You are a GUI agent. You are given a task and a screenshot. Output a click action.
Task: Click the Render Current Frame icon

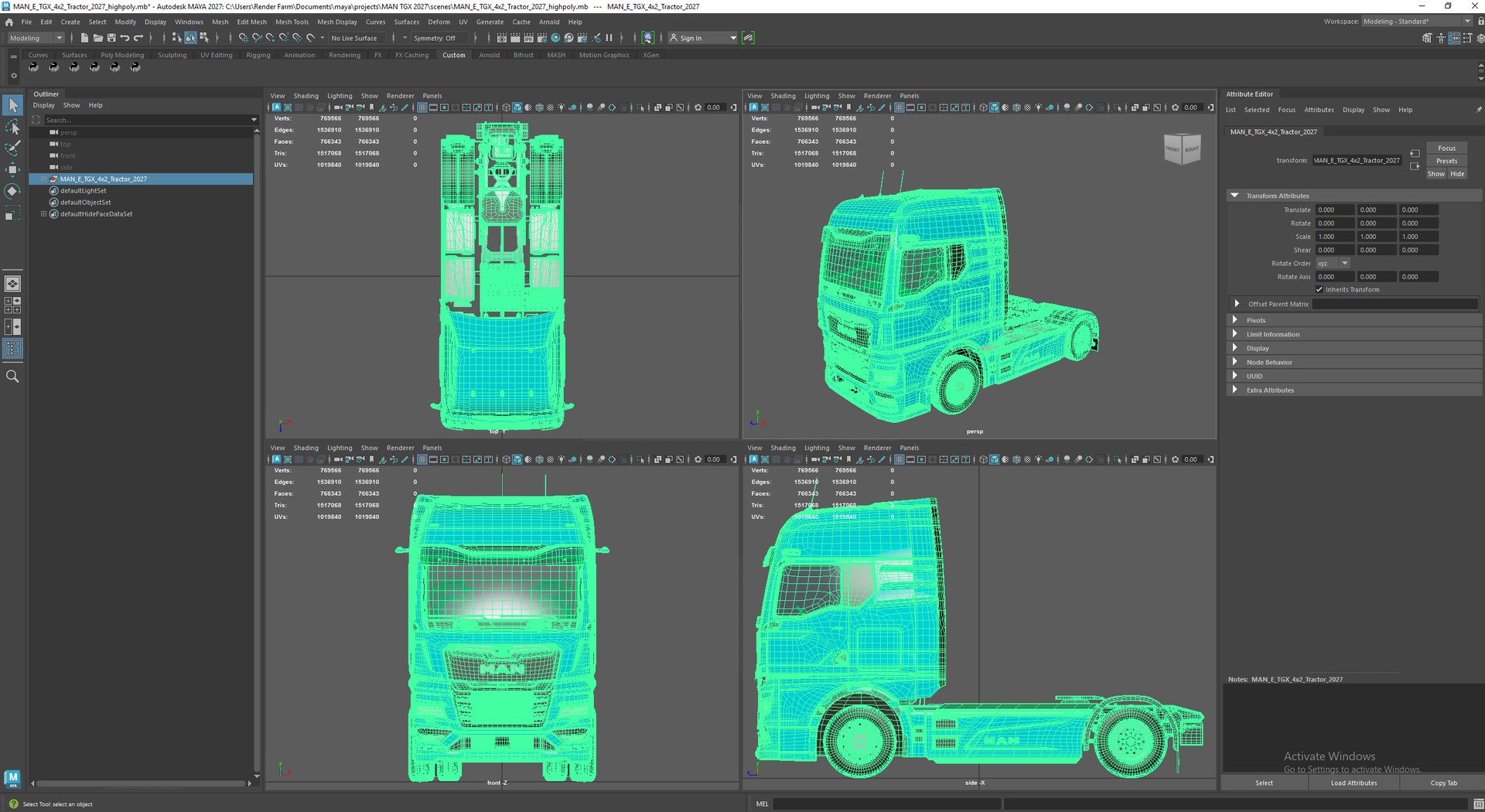515,38
